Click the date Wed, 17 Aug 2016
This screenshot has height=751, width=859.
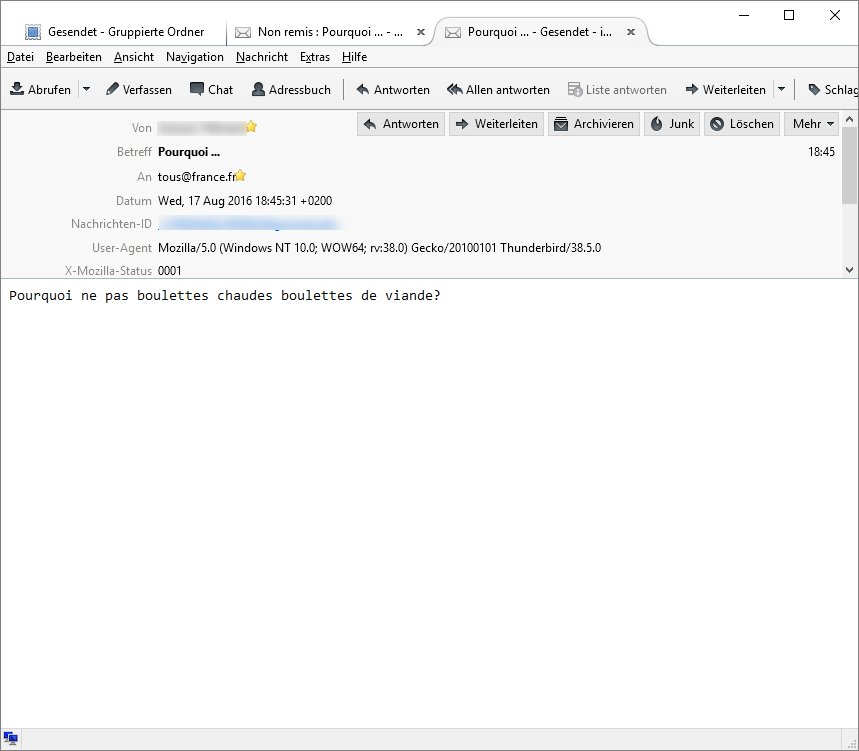tap(245, 200)
